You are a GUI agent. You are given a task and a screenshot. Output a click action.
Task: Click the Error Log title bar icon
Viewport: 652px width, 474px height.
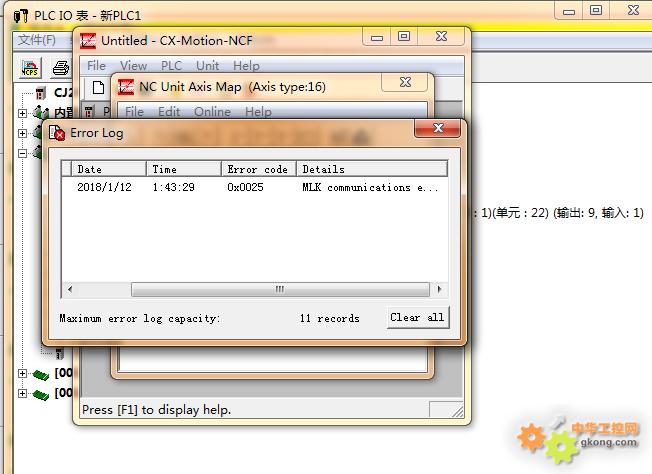tap(57, 133)
